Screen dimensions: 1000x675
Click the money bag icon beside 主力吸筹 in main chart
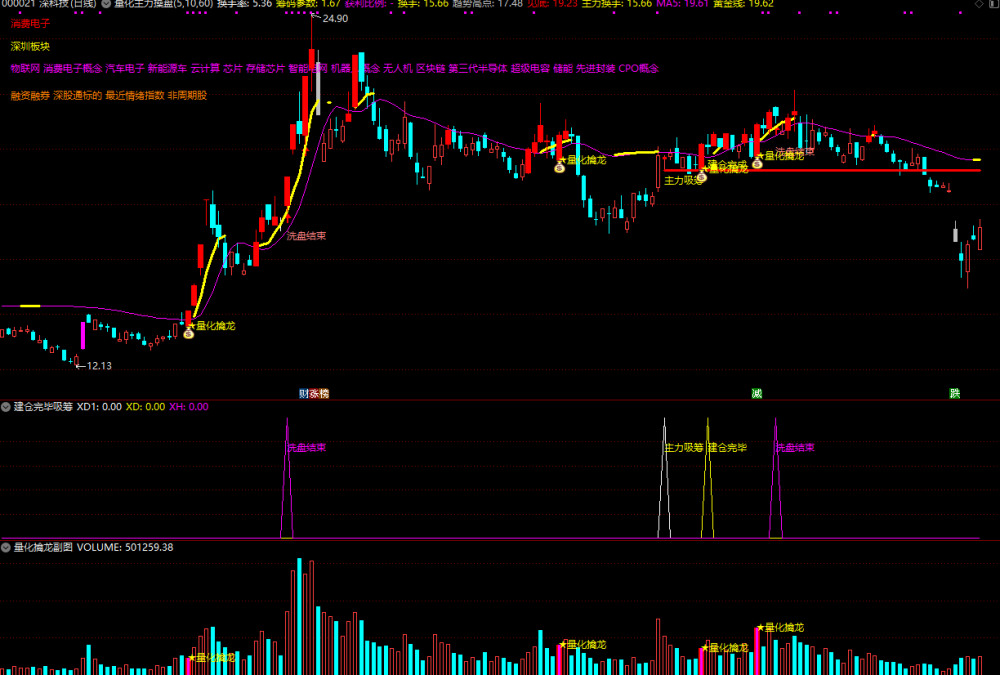(702, 177)
